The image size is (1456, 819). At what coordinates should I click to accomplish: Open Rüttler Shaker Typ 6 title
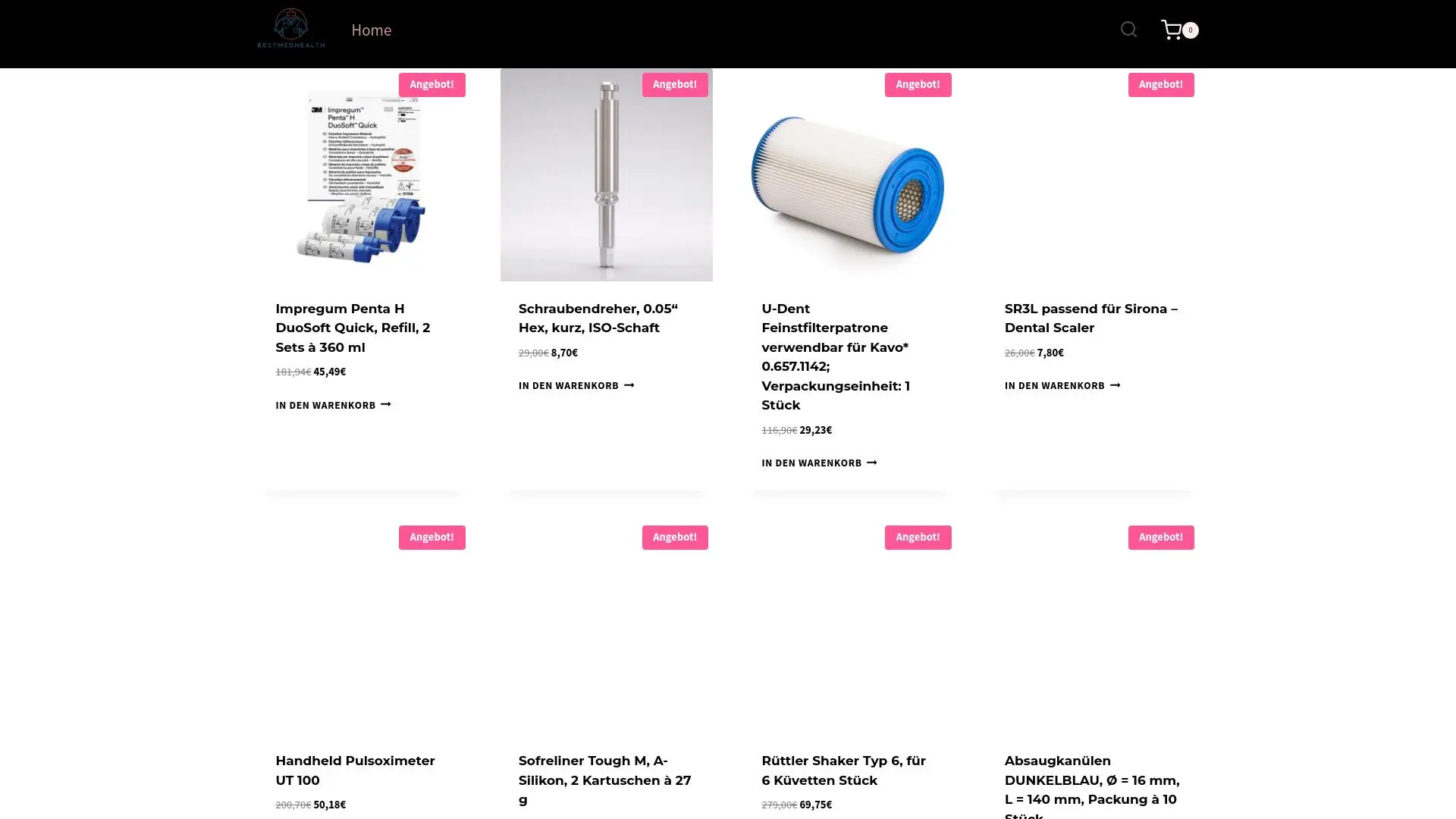(843, 770)
